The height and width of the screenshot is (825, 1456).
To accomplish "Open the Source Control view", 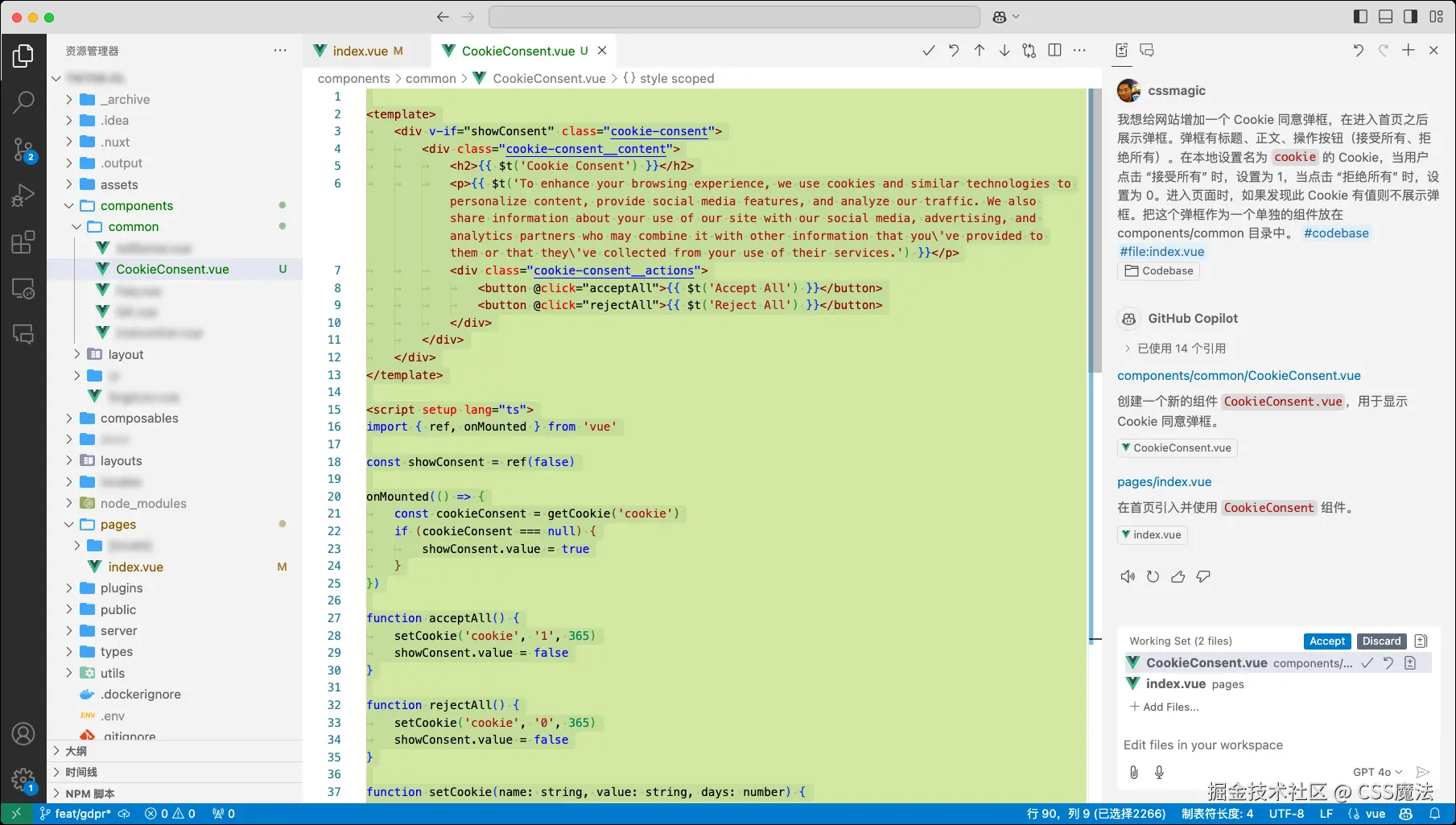I will [x=24, y=149].
